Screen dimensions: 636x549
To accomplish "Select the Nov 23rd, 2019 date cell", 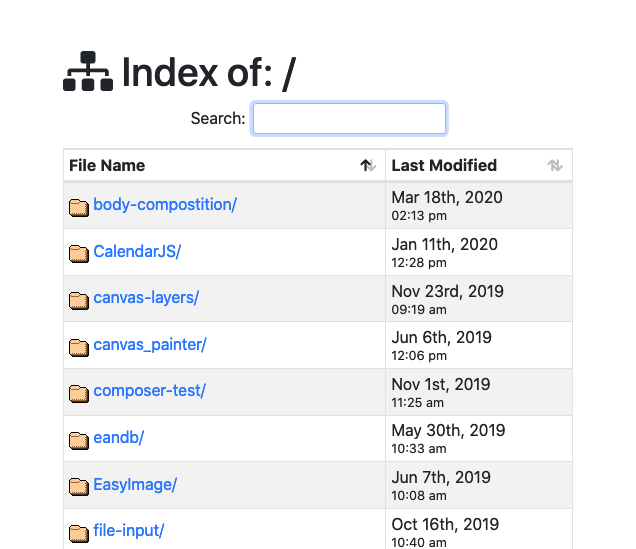I will tap(479, 299).
